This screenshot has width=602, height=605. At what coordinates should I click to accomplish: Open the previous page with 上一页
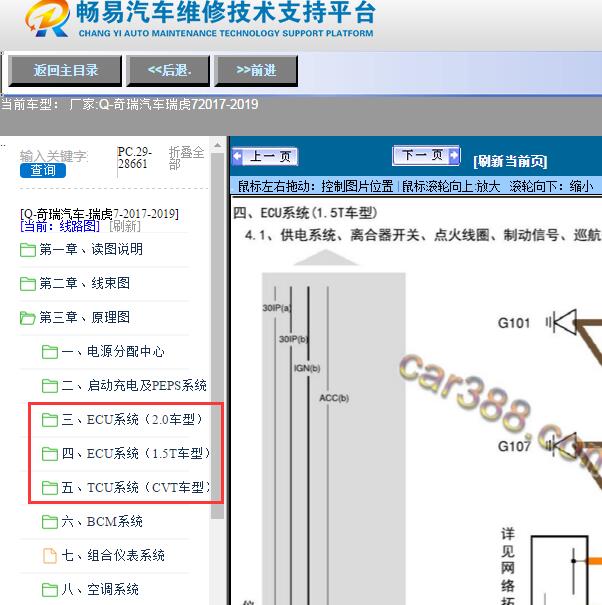coord(265,157)
